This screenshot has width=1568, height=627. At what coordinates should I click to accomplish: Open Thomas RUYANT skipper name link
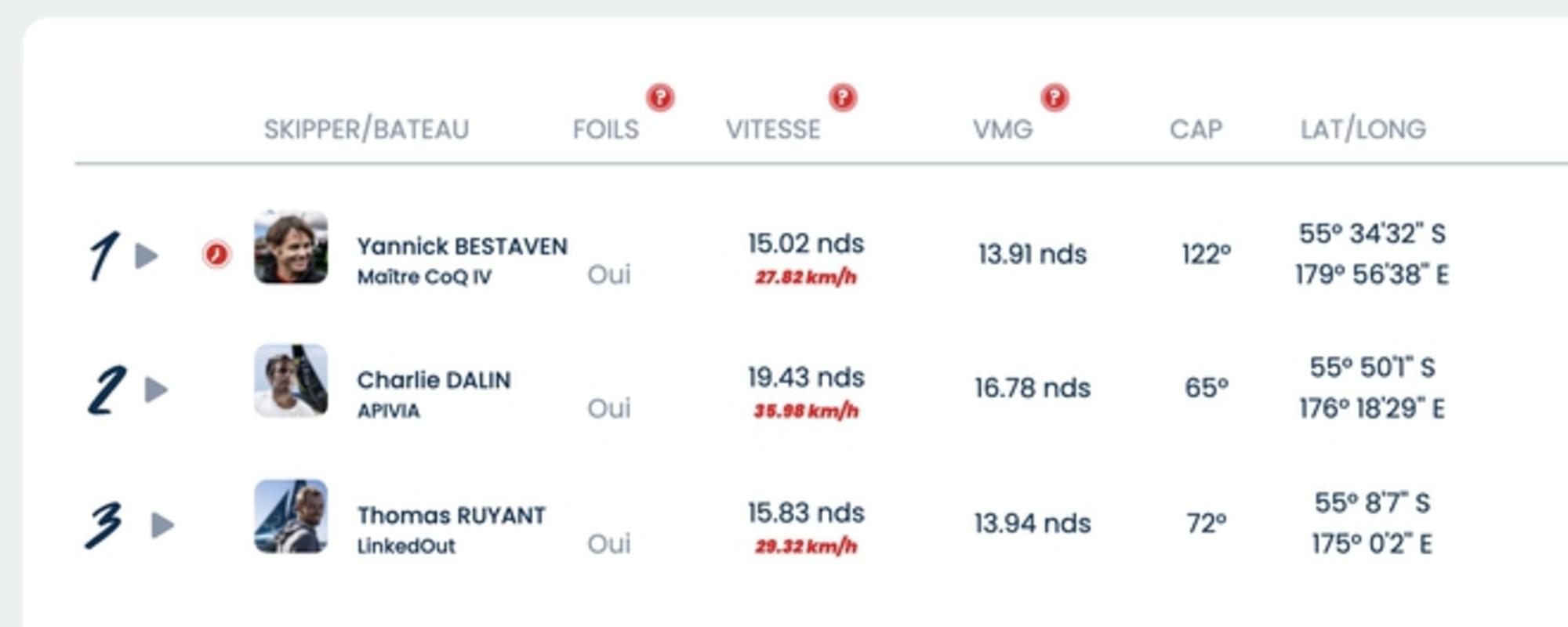pos(452,515)
